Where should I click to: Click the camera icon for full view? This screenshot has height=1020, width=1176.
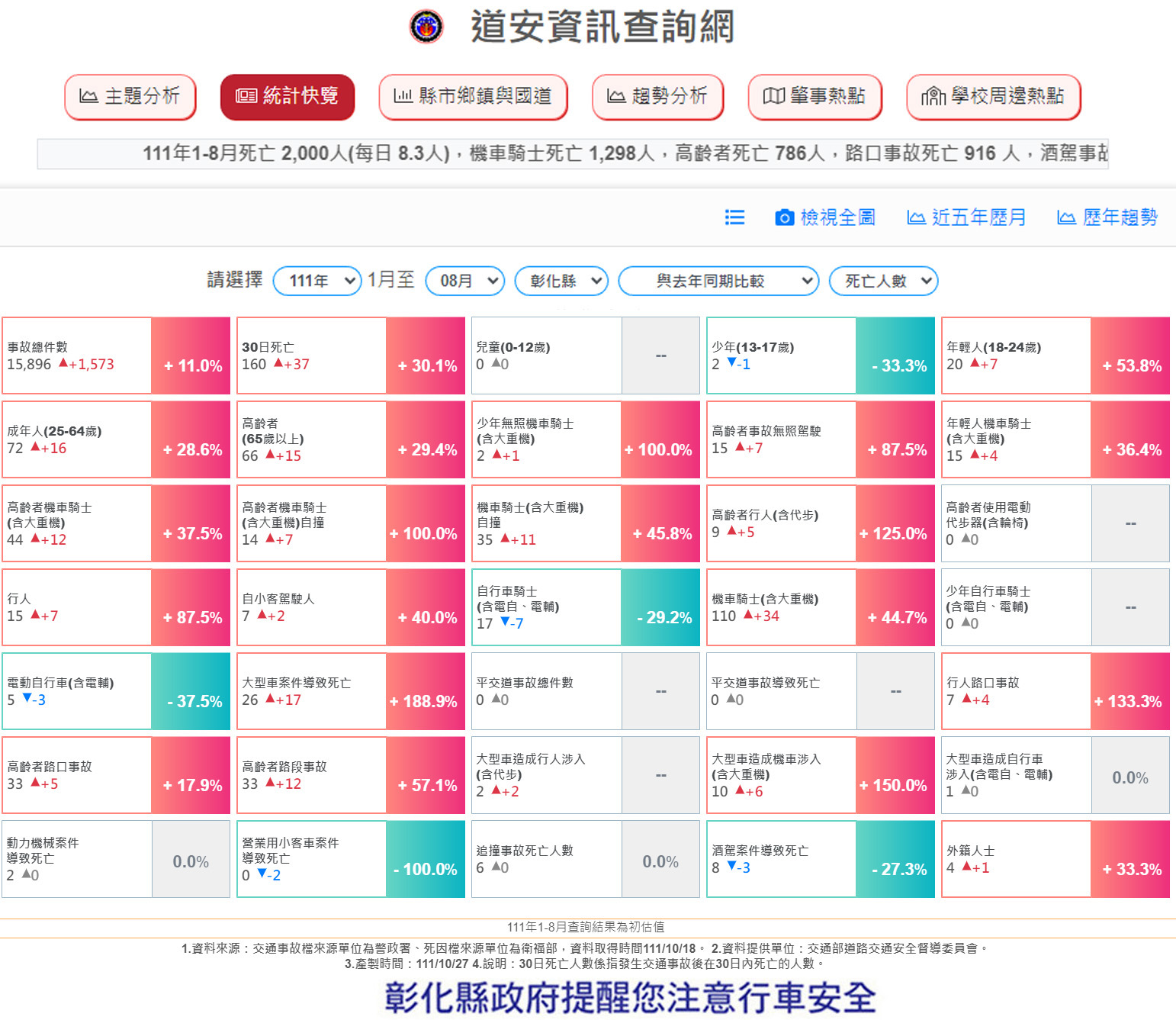tap(784, 217)
